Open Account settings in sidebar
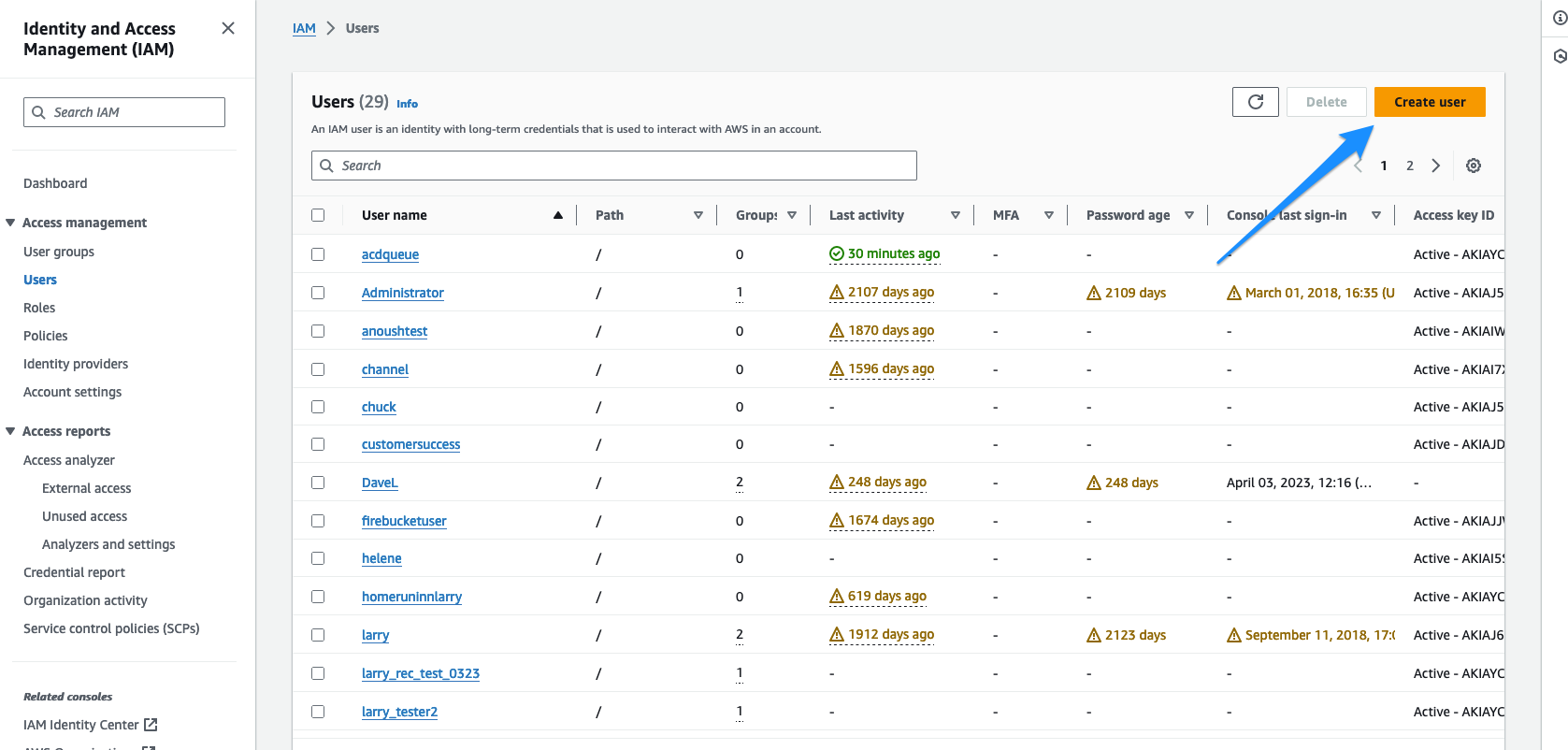Image resolution: width=1568 pixels, height=750 pixels. pos(72,392)
